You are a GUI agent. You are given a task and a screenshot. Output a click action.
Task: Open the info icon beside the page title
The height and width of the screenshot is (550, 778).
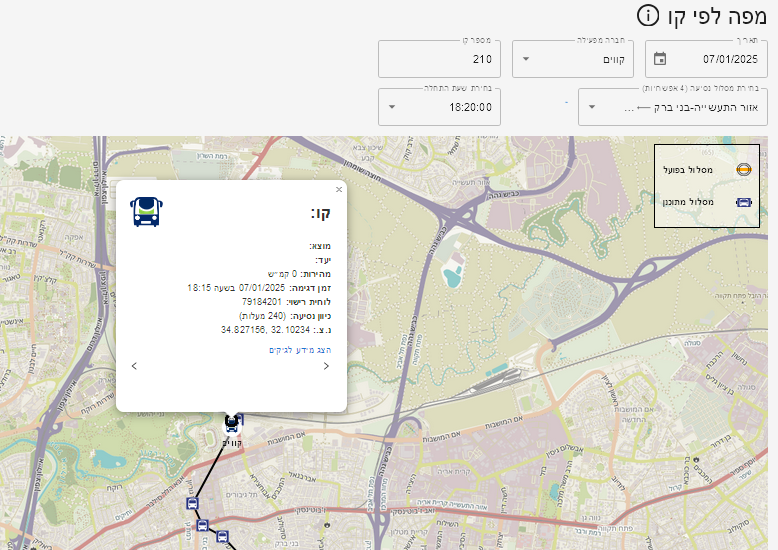pyautogui.click(x=648, y=15)
